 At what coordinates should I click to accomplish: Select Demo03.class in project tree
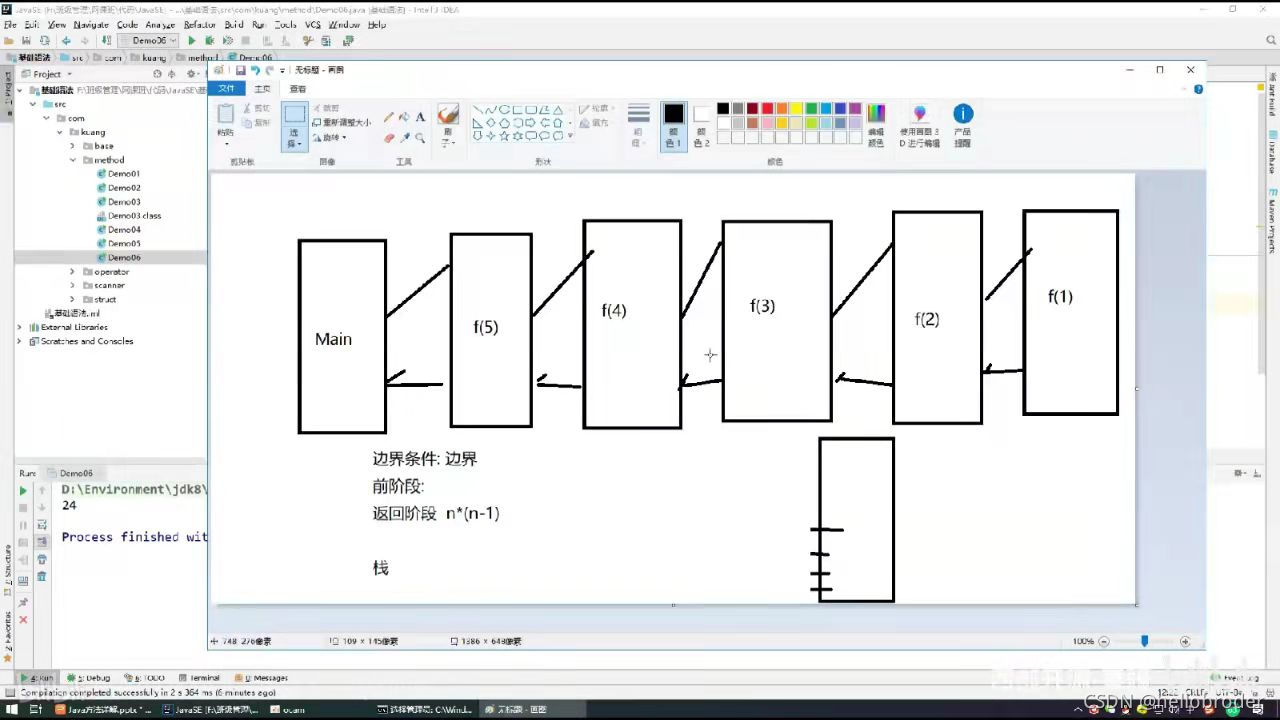click(x=129, y=216)
